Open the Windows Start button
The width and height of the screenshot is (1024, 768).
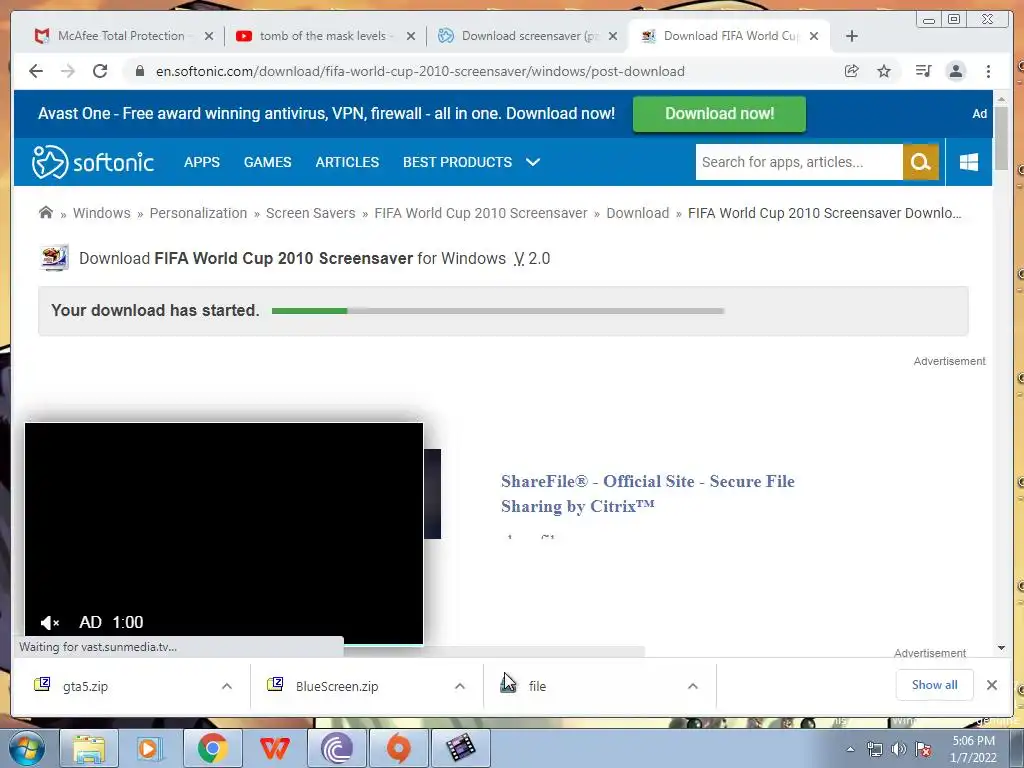click(x=27, y=748)
